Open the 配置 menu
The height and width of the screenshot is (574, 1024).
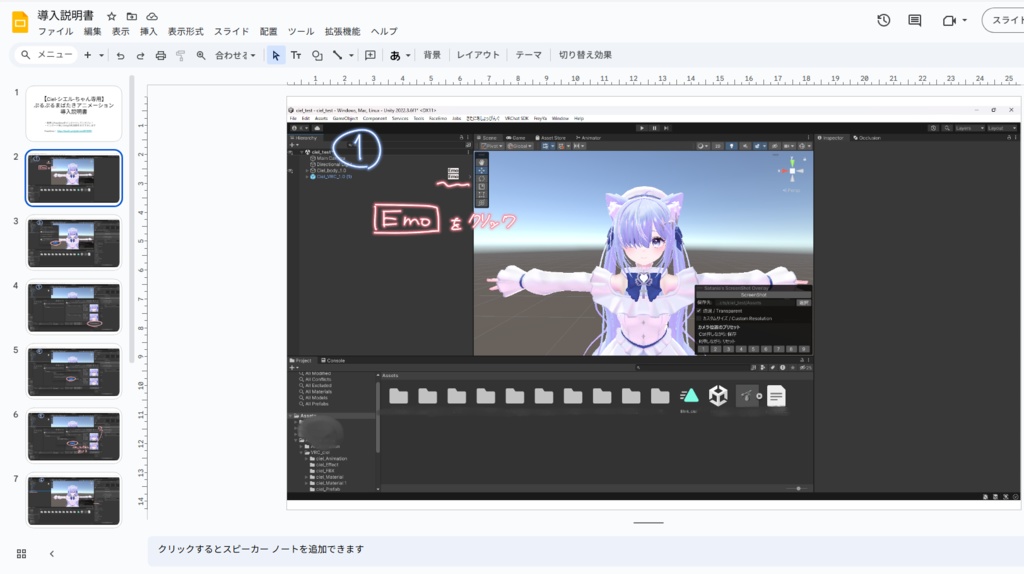click(268, 31)
